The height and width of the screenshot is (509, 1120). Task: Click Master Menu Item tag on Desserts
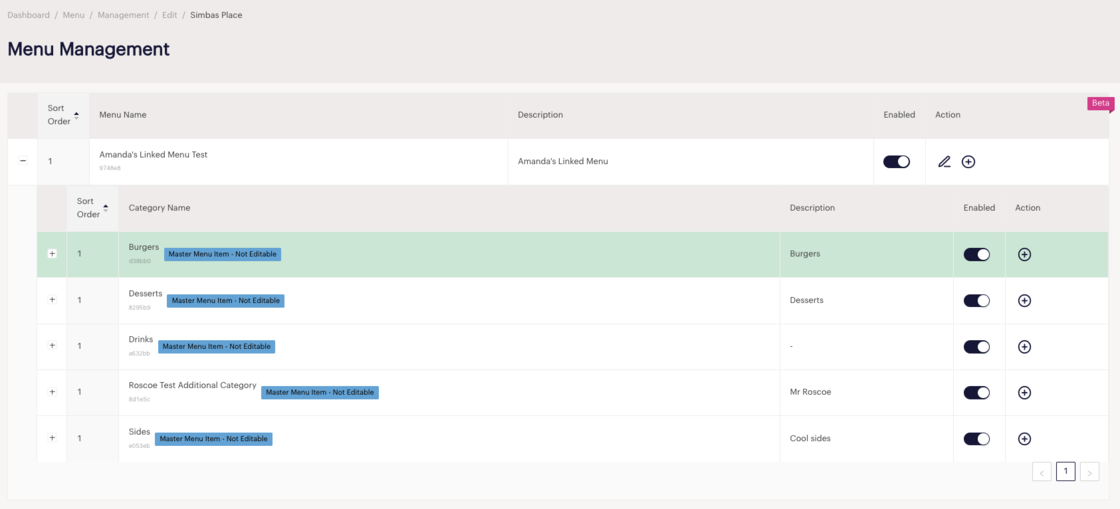pyautogui.click(x=226, y=301)
